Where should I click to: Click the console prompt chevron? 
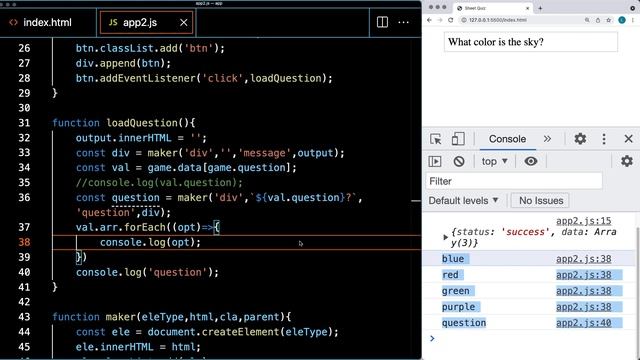click(432, 338)
